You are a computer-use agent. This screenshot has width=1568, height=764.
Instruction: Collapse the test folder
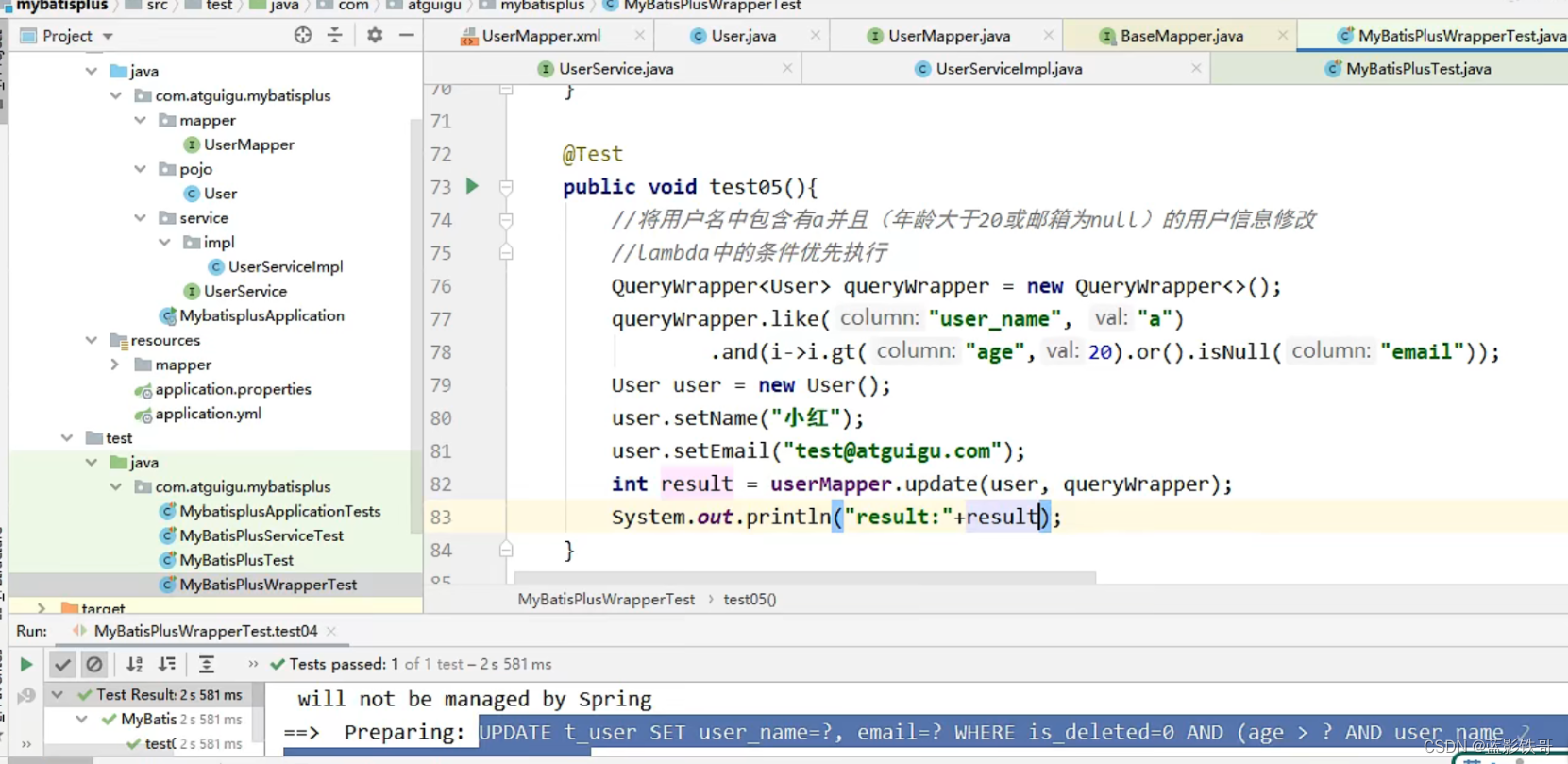[x=67, y=437]
